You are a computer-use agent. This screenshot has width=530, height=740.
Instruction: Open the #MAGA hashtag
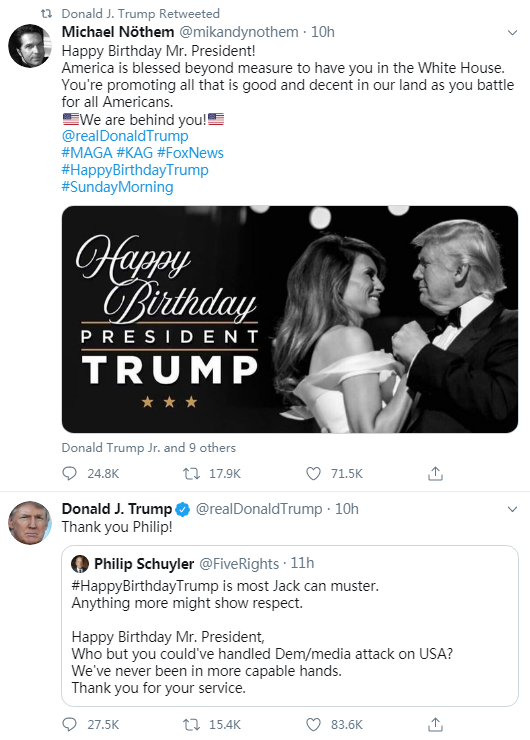(87, 153)
